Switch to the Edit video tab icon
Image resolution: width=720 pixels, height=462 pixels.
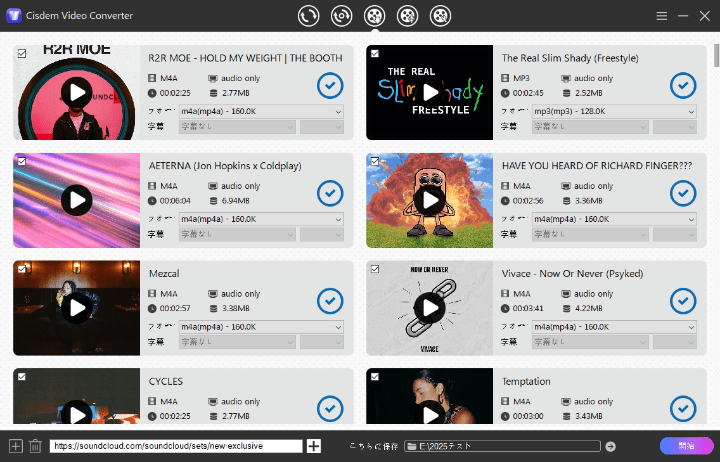[x=440, y=16]
